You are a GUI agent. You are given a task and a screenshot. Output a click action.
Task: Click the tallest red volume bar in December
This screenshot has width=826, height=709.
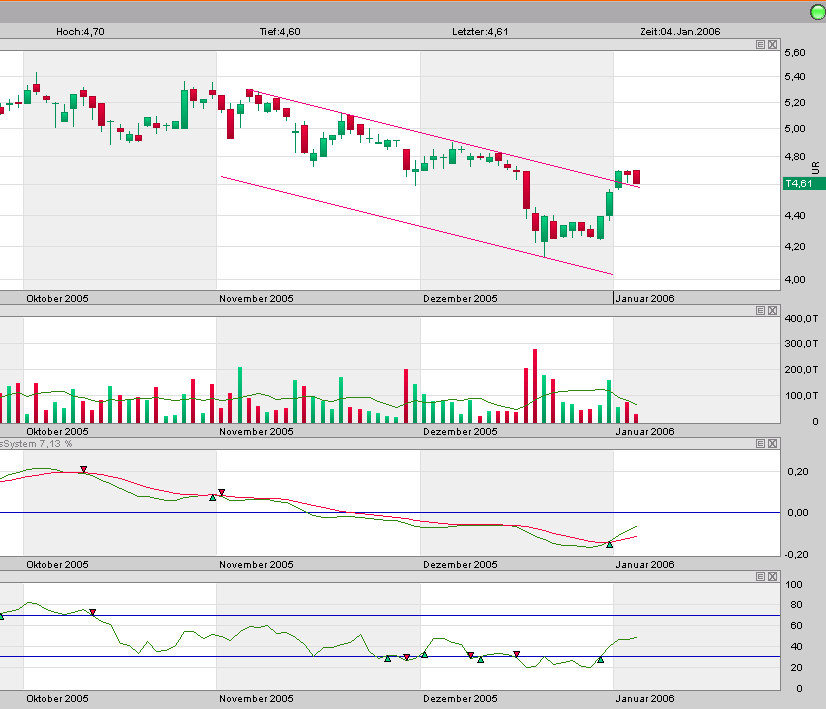point(535,386)
